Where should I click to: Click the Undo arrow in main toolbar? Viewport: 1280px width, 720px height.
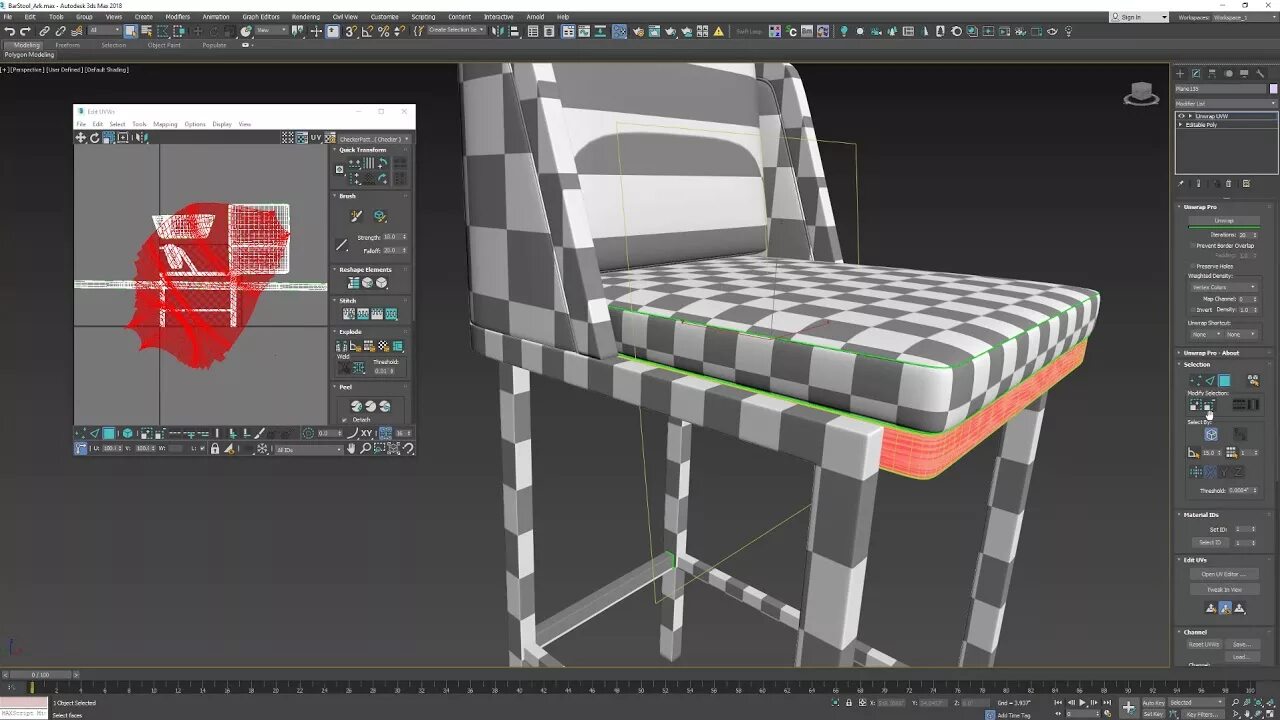[x=9, y=31]
